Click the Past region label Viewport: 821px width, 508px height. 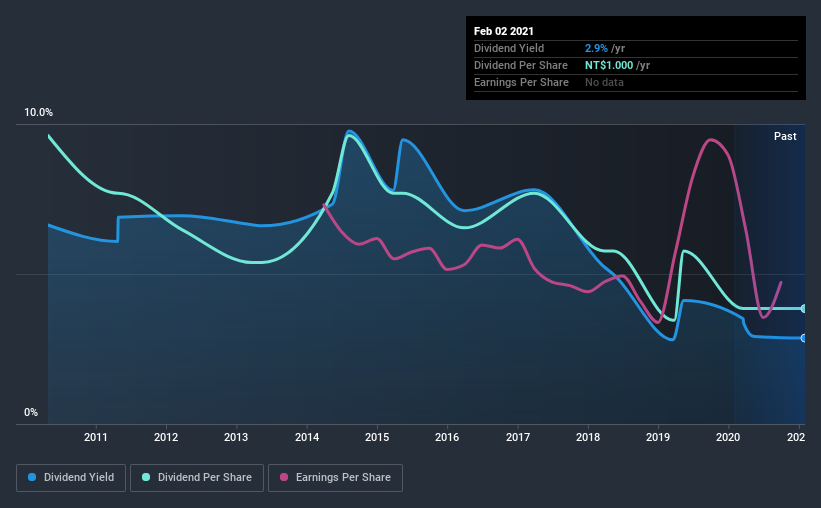pyautogui.click(x=785, y=137)
